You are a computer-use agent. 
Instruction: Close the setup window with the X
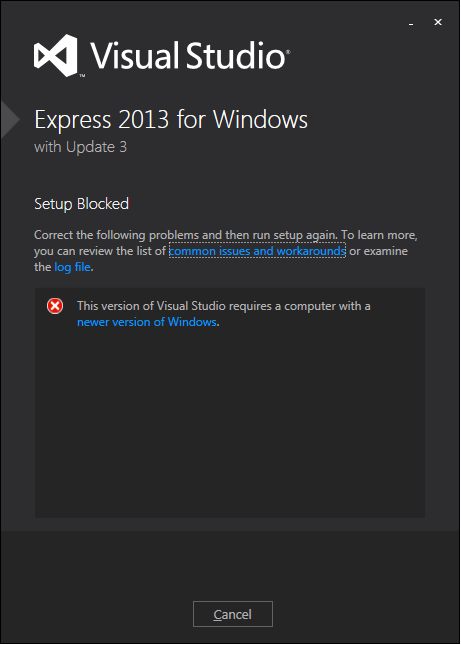pos(438,22)
